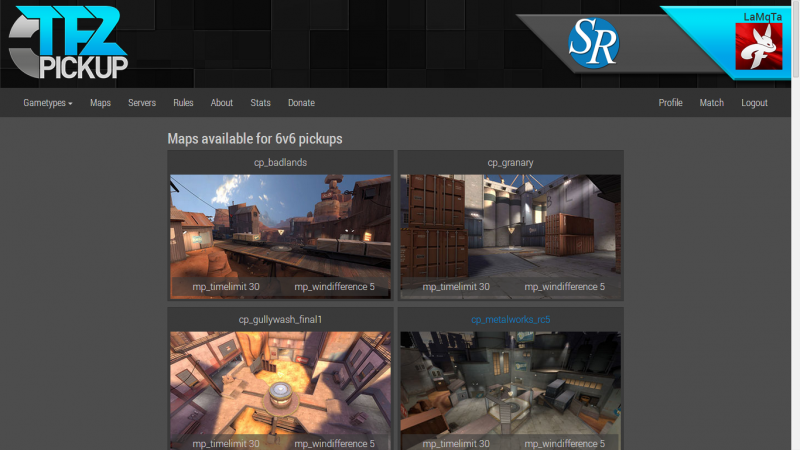The height and width of the screenshot is (450, 800).
Task: Go to the Servers page
Action: (x=142, y=103)
